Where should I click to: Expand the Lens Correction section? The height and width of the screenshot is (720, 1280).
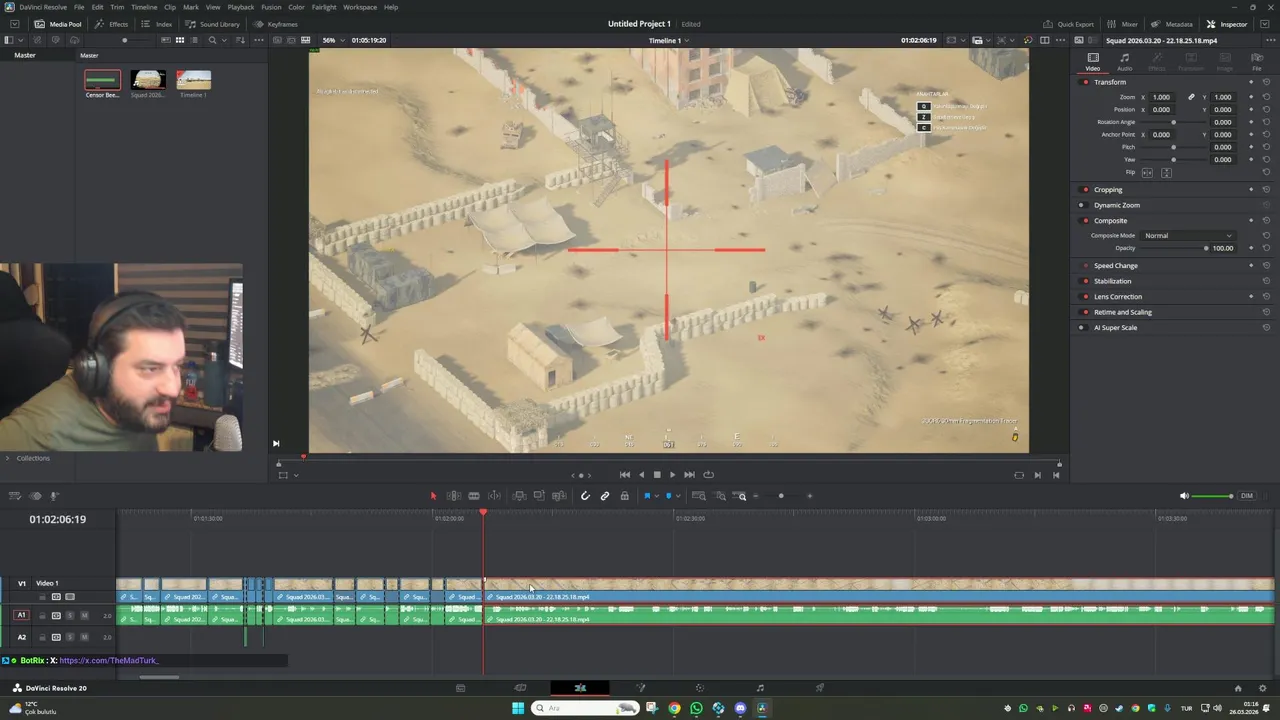[1117, 297]
